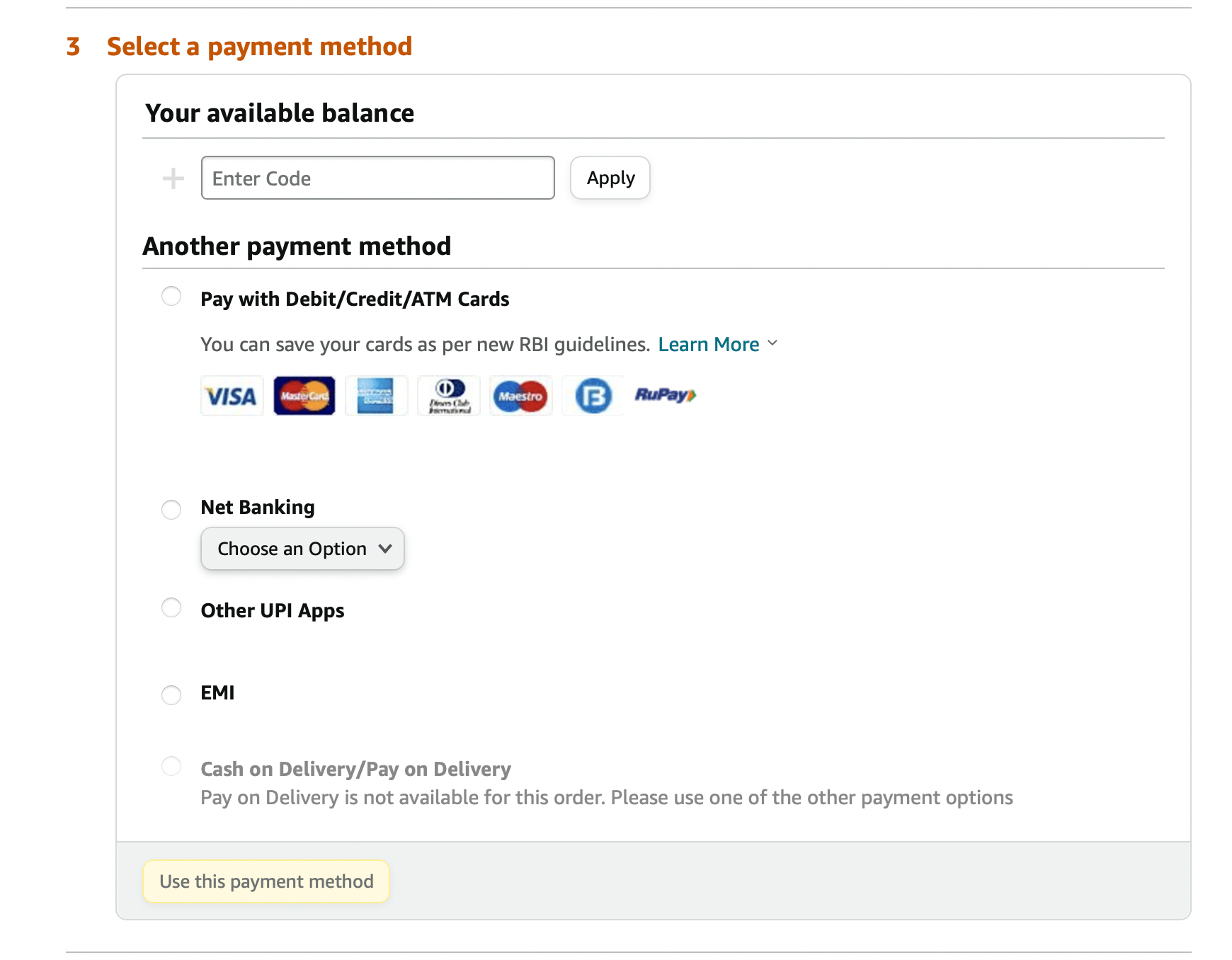This screenshot has height=960, width=1232.
Task: Click the American Express card logo
Action: [376, 396]
